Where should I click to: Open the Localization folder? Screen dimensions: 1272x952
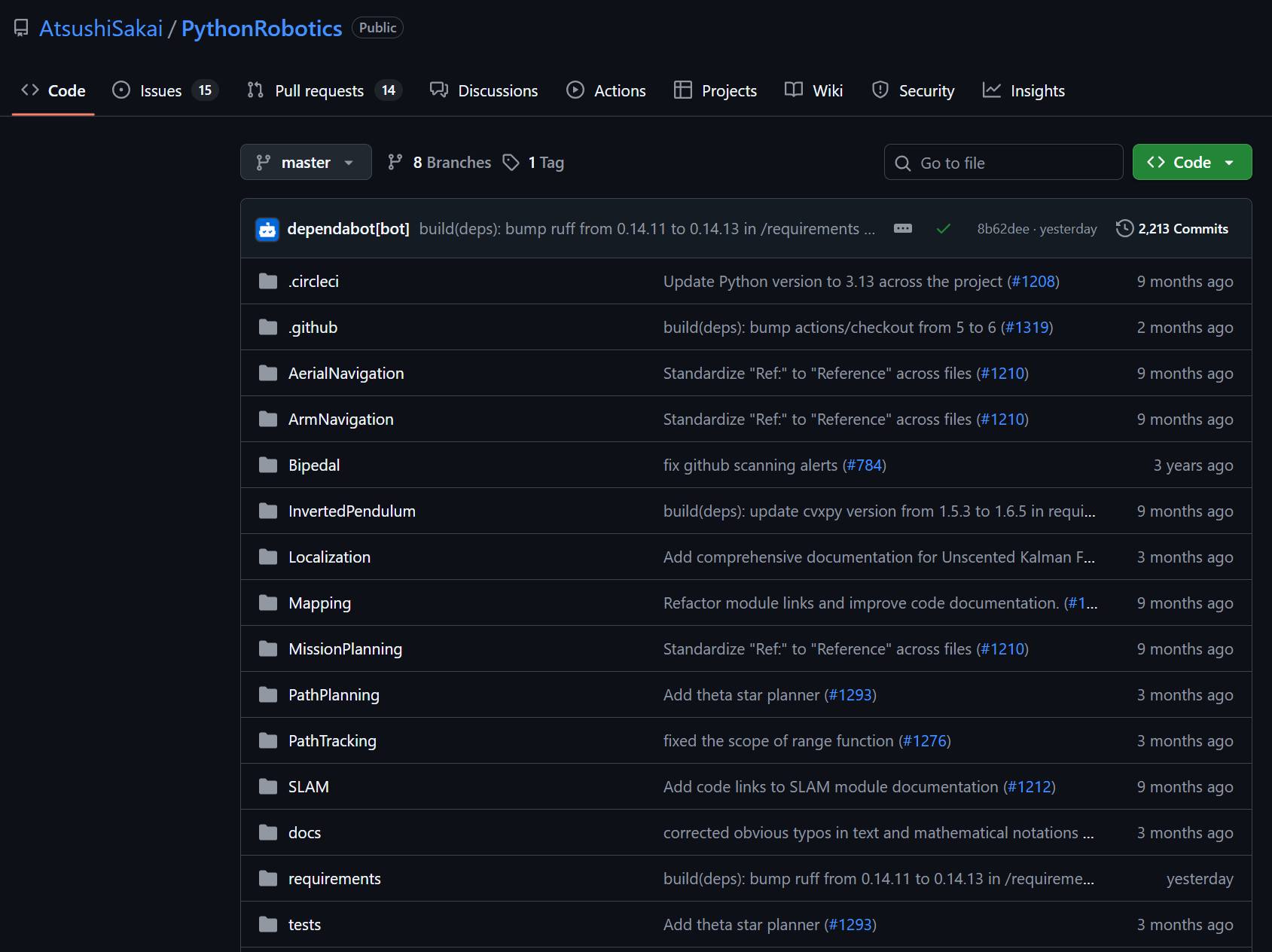click(329, 557)
